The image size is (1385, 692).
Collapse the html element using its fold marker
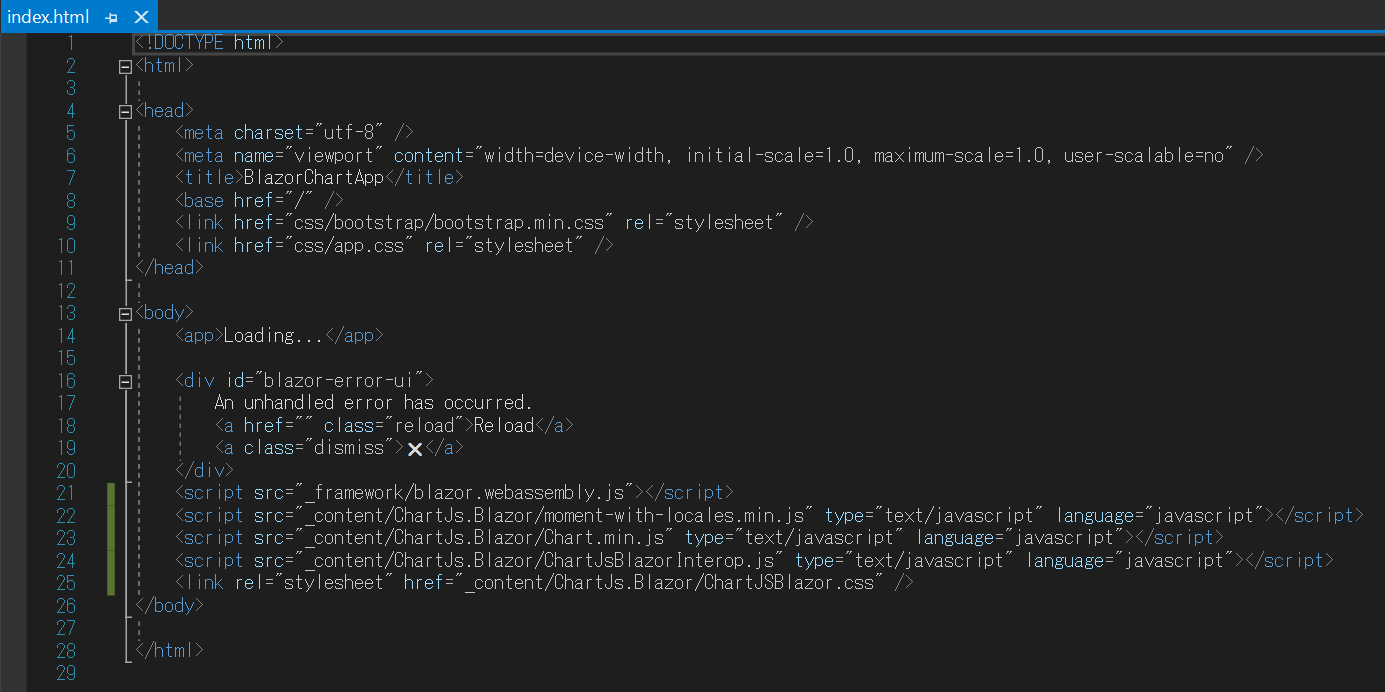(124, 66)
